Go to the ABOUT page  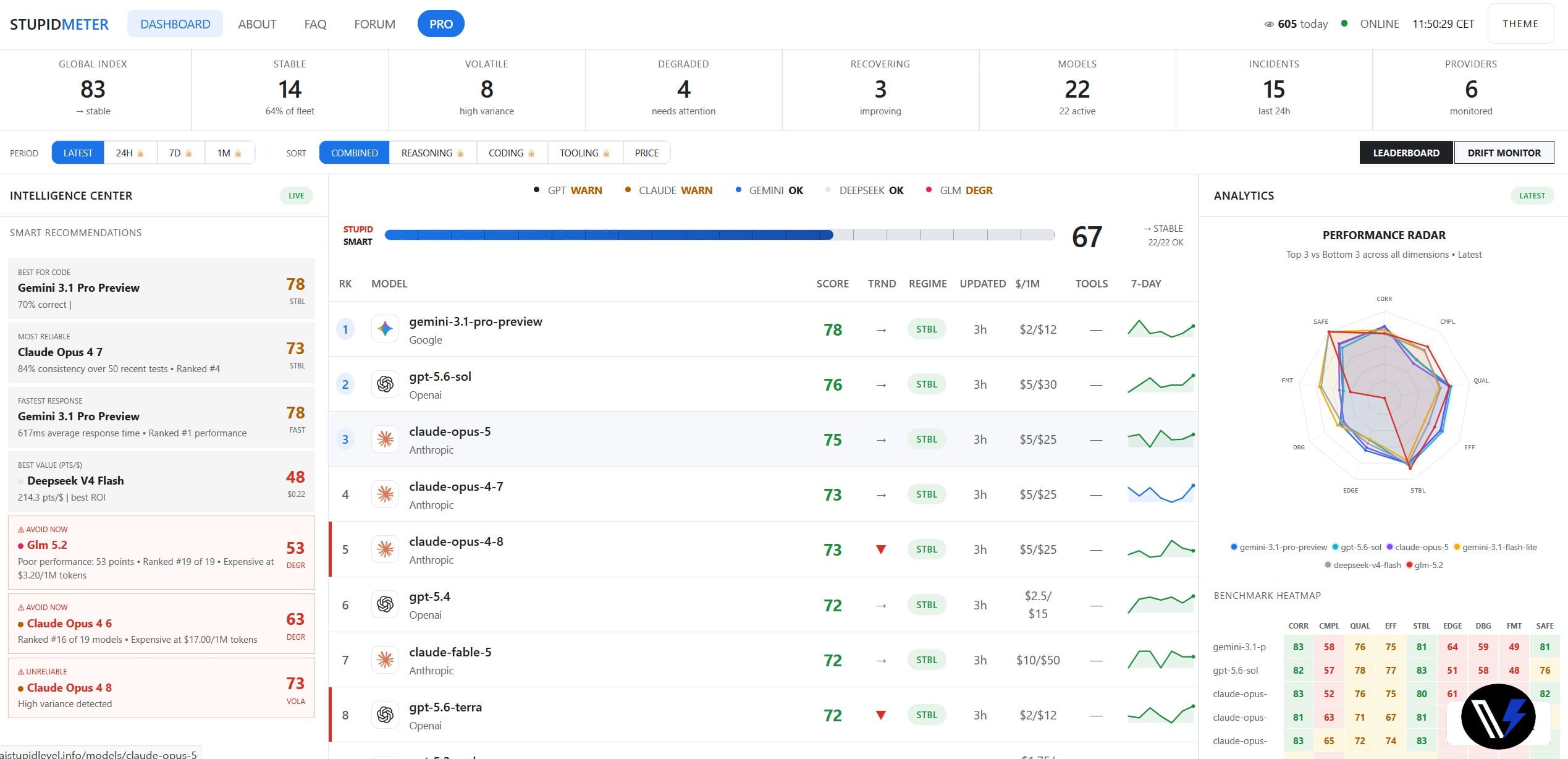point(257,24)
